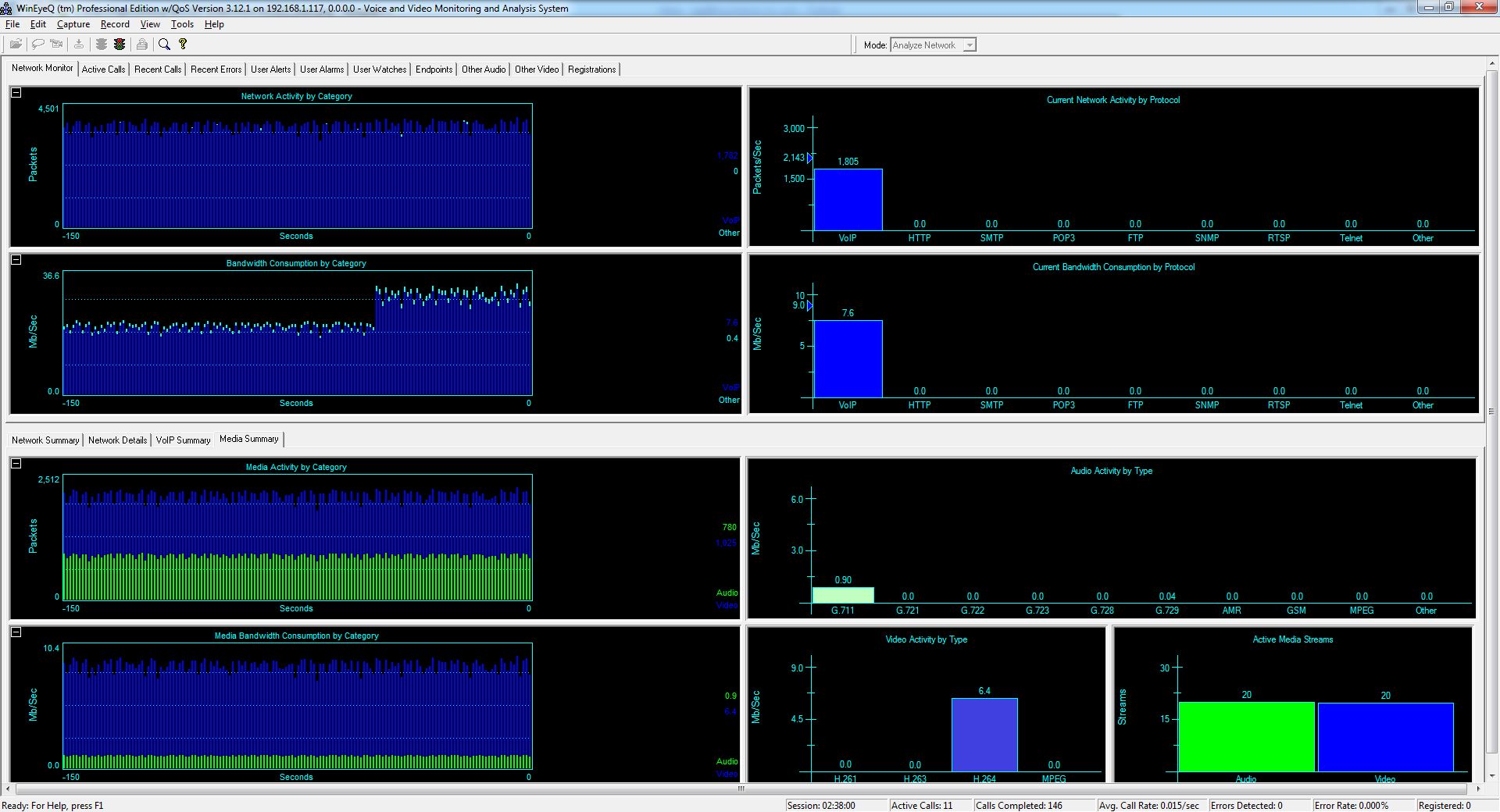
Task: Select the Network Monitor tab
Action: [x=42, y=68]
